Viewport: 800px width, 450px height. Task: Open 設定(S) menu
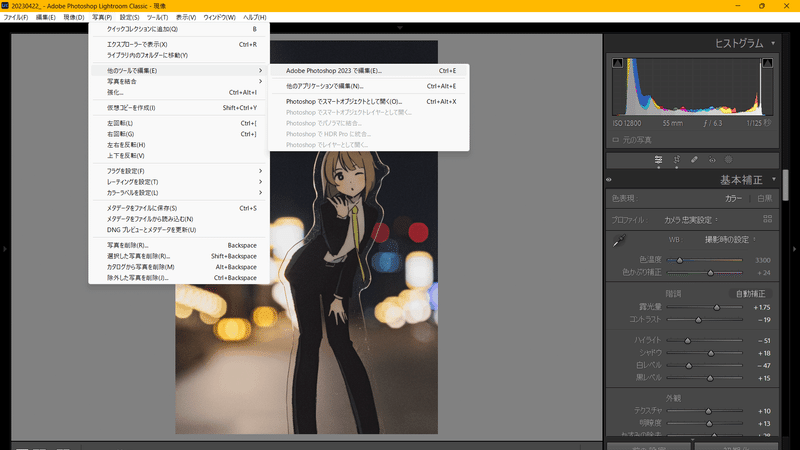tap(130, 17)
